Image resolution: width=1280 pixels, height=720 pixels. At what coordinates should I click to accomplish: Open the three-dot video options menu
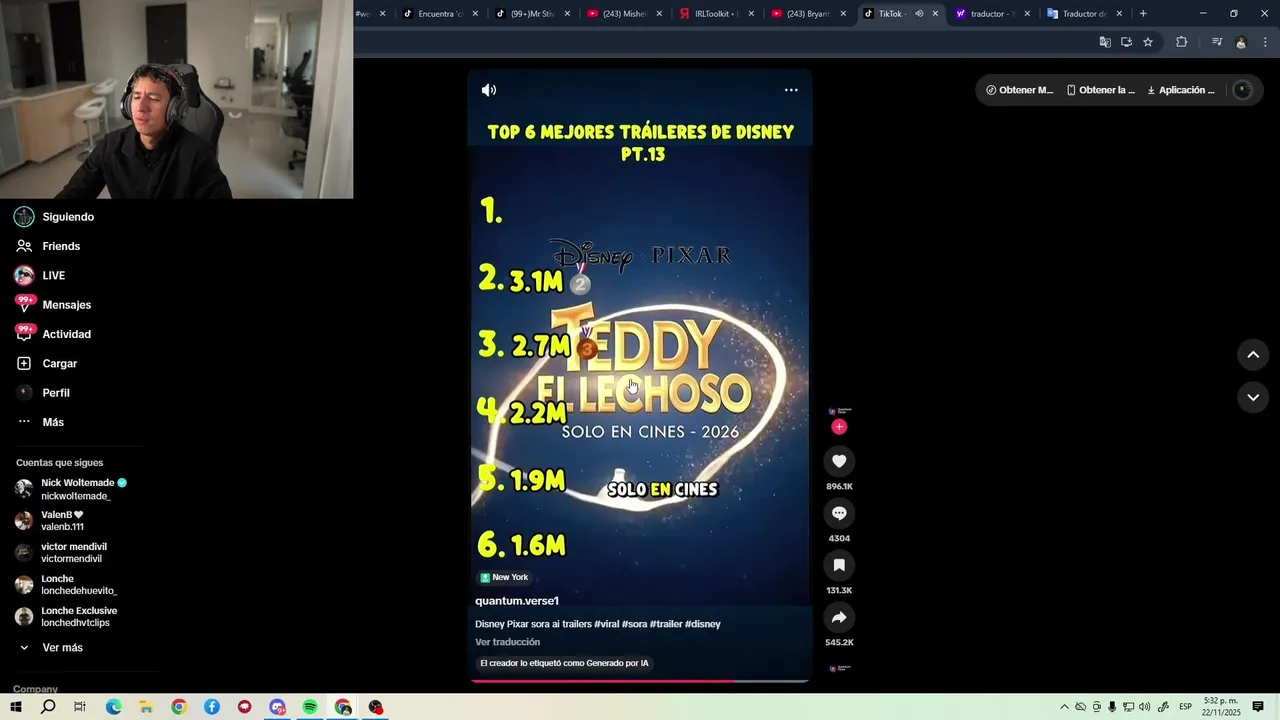tap(791, 90)
